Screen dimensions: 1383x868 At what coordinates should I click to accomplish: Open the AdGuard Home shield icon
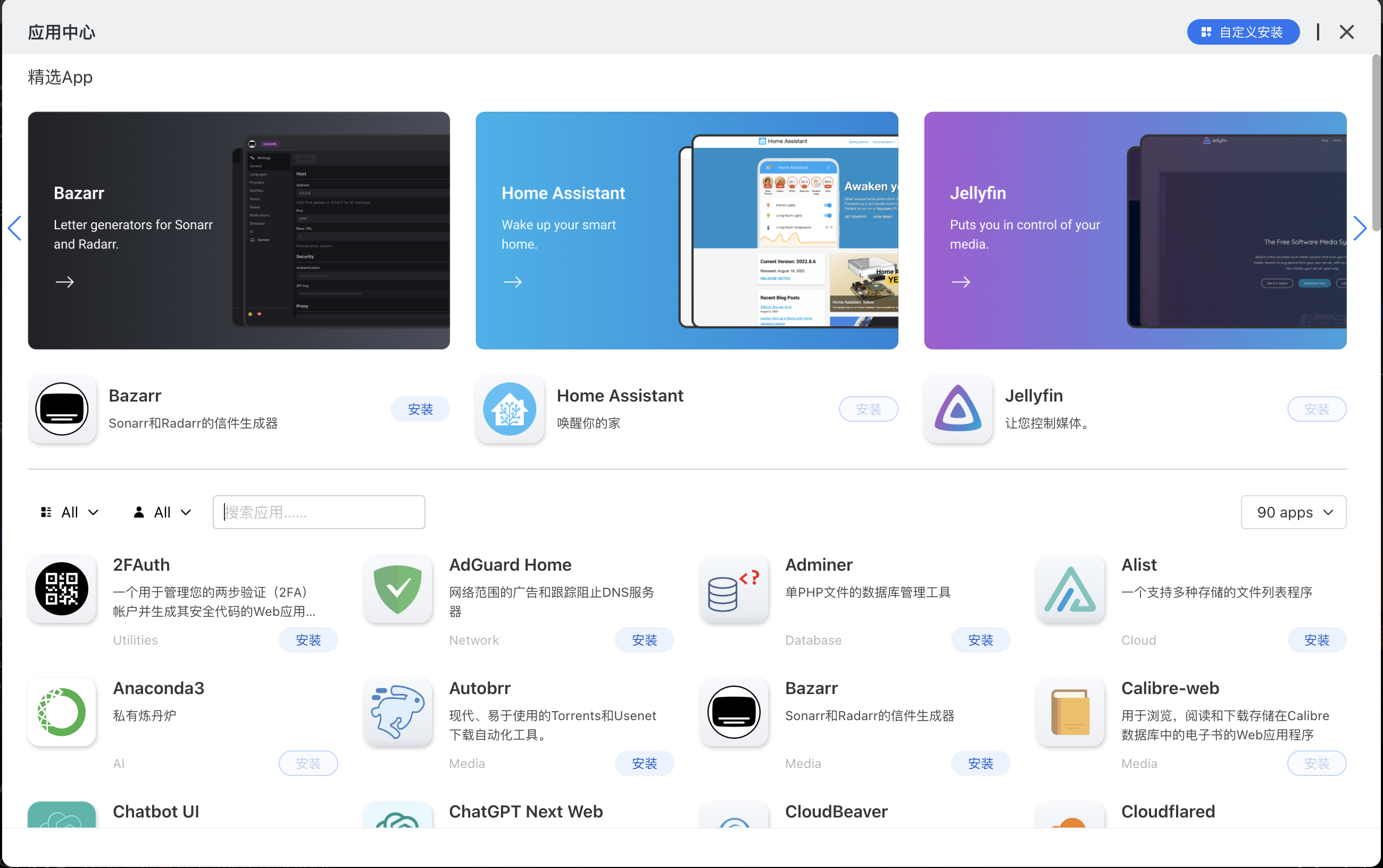coord(397,588)
